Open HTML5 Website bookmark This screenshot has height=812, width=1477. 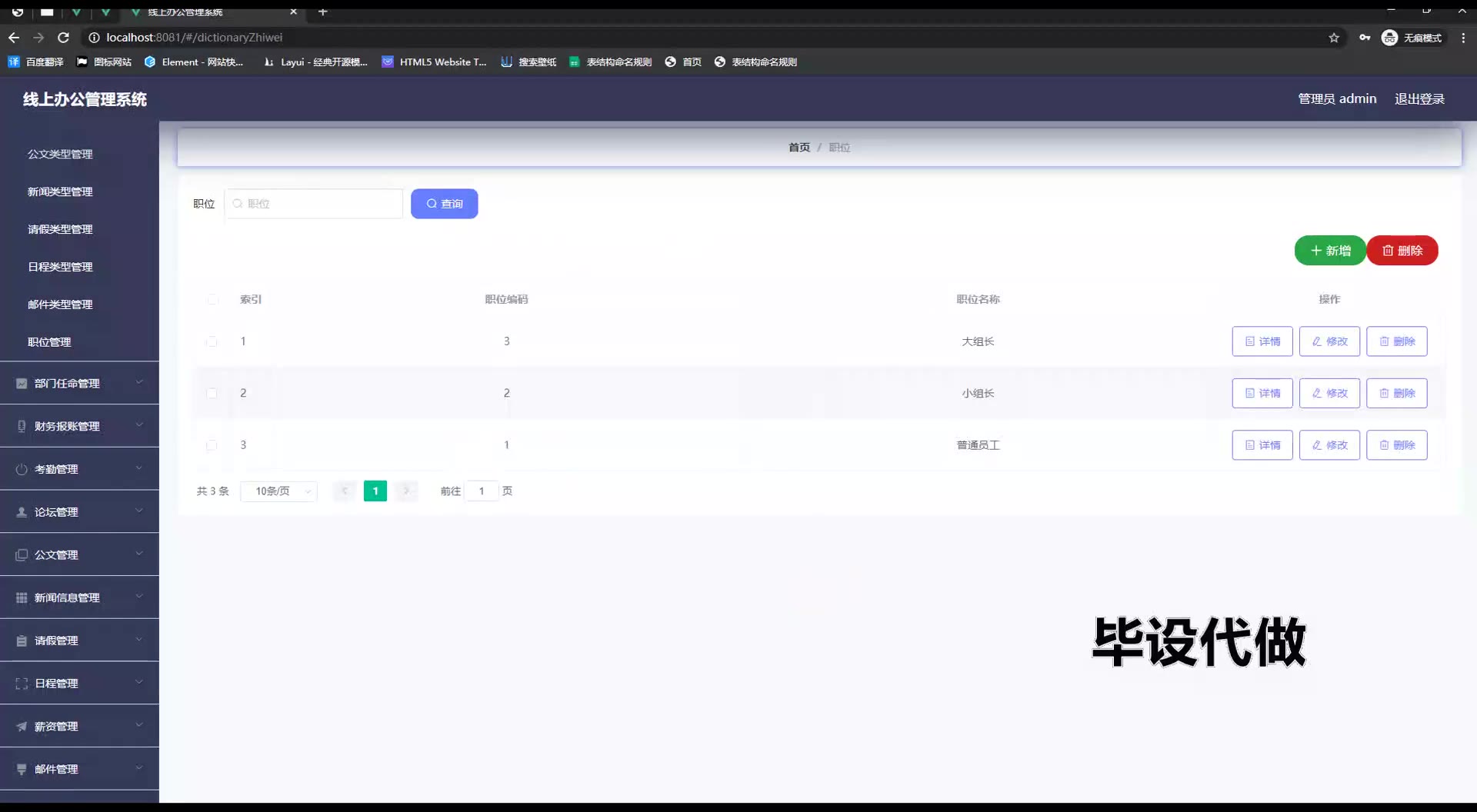[435, 62]
